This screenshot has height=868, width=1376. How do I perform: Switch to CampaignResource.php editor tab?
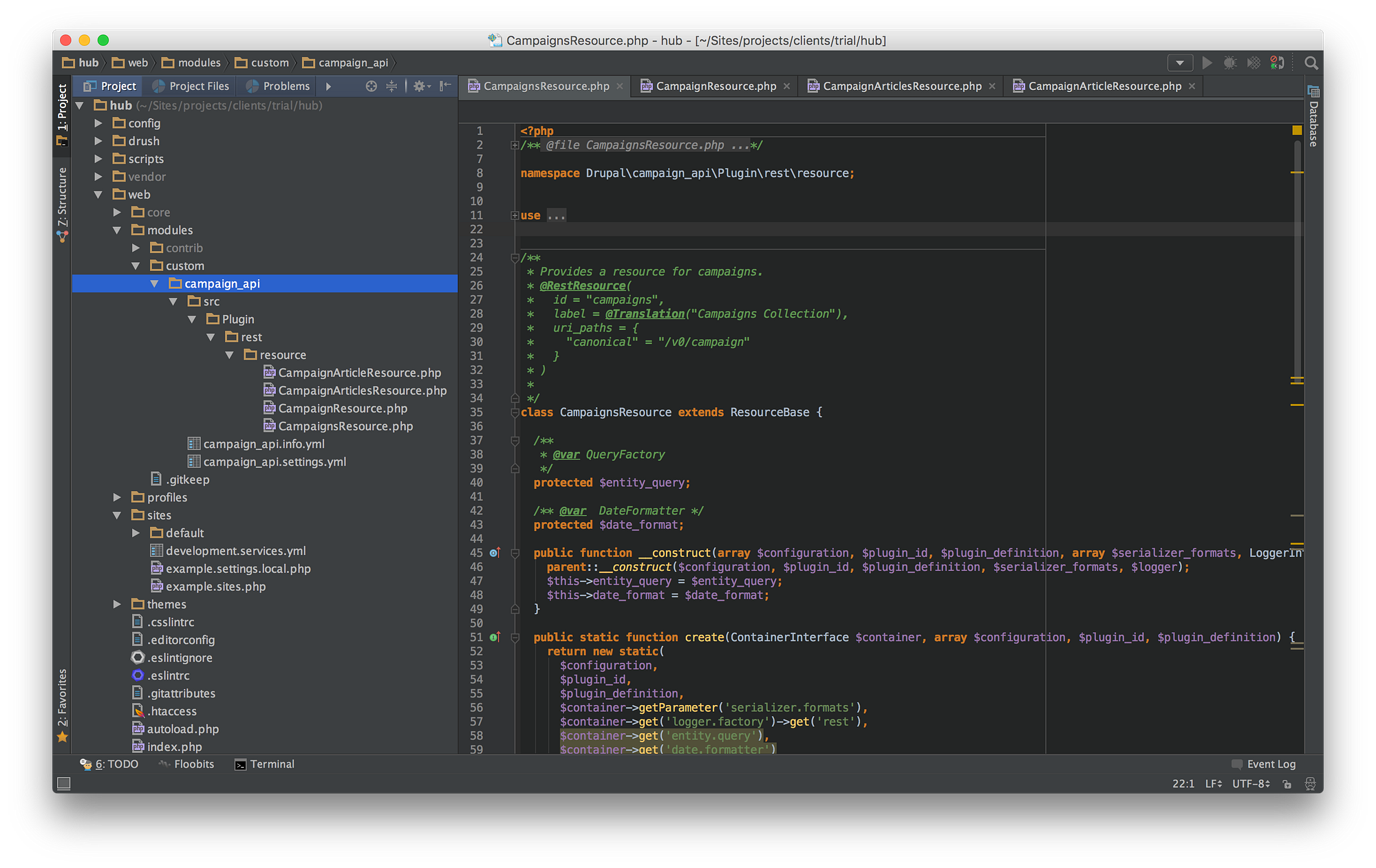click(716, 86)
